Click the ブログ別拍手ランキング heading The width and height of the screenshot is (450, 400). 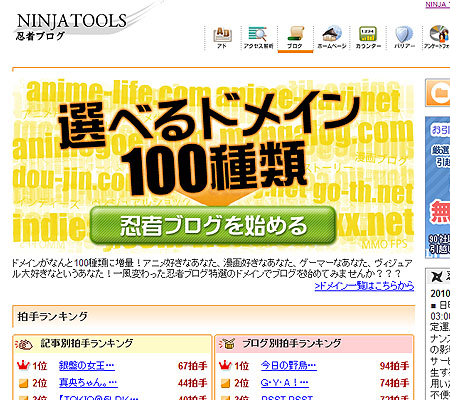(292, 343)
